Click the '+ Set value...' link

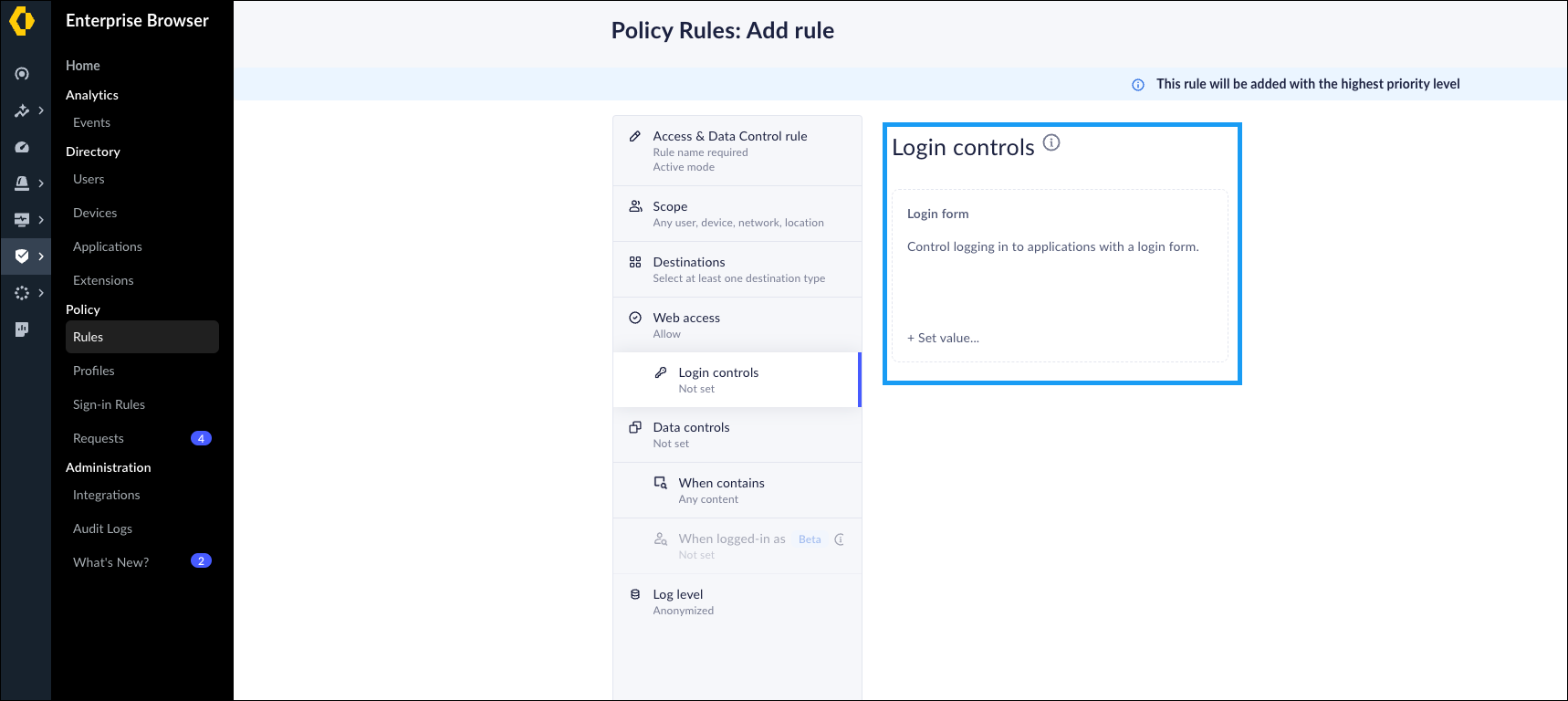click(943, 338)
